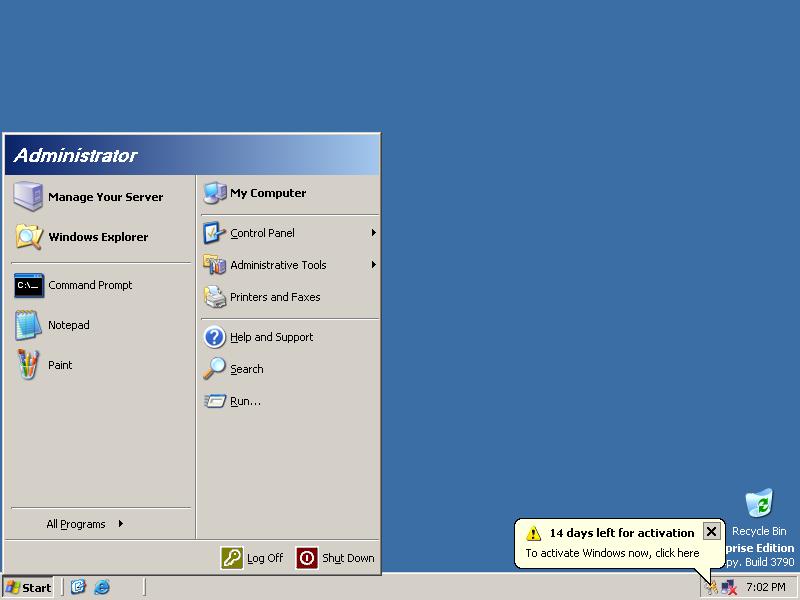Click the Internet Explorer quick launch icon
Screen dimensions: 800x600
pyautogui.click(x=102, y=587)
